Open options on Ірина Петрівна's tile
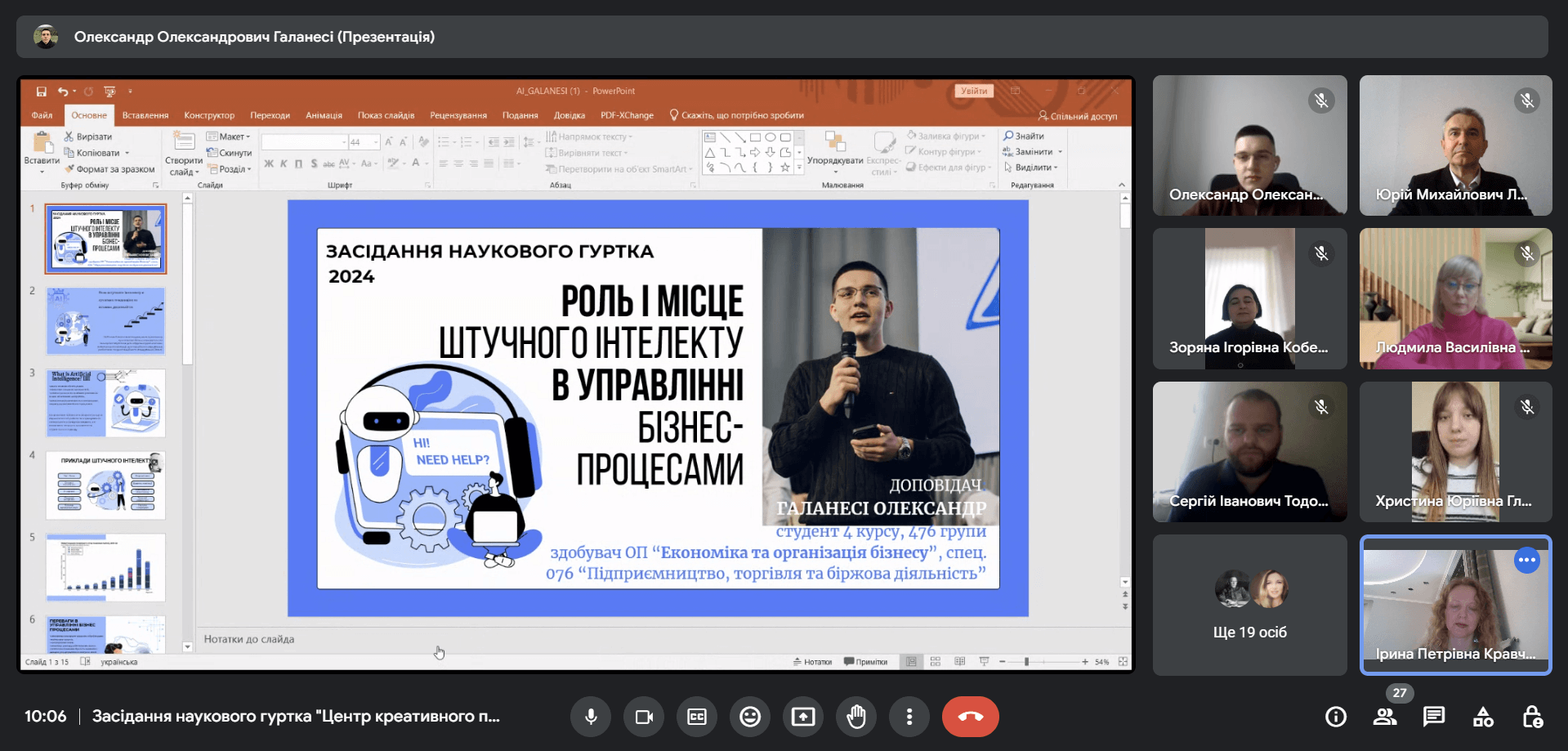1568x751 pixels. tap(1526, 560)
